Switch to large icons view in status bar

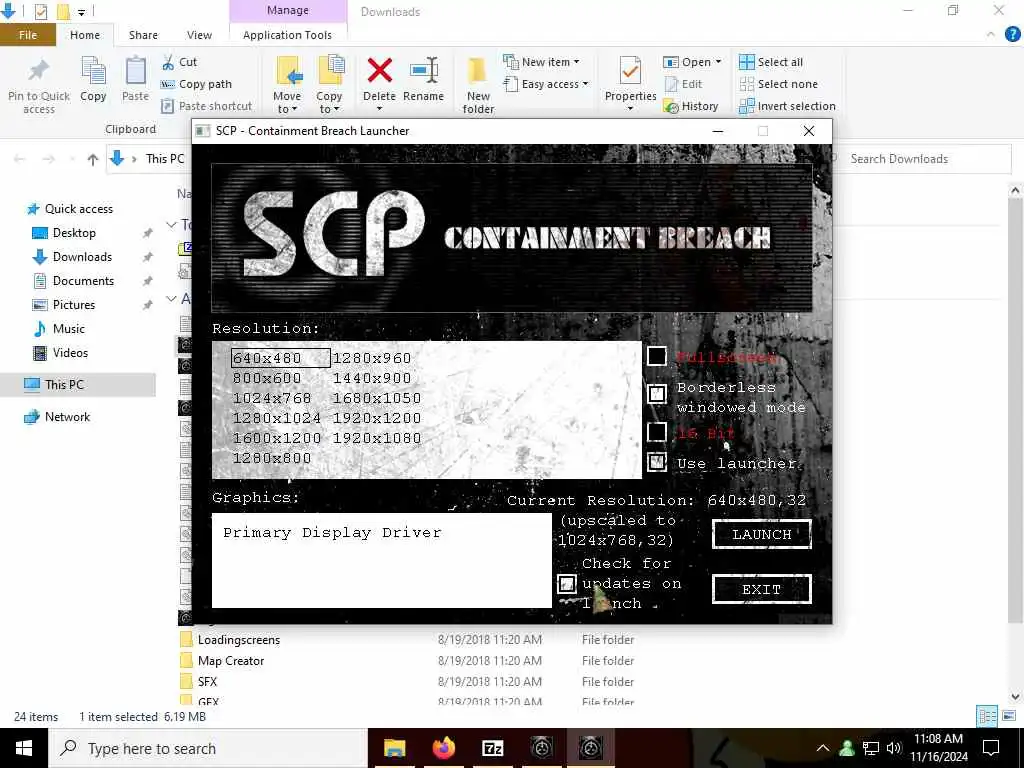coord(1009,716)
